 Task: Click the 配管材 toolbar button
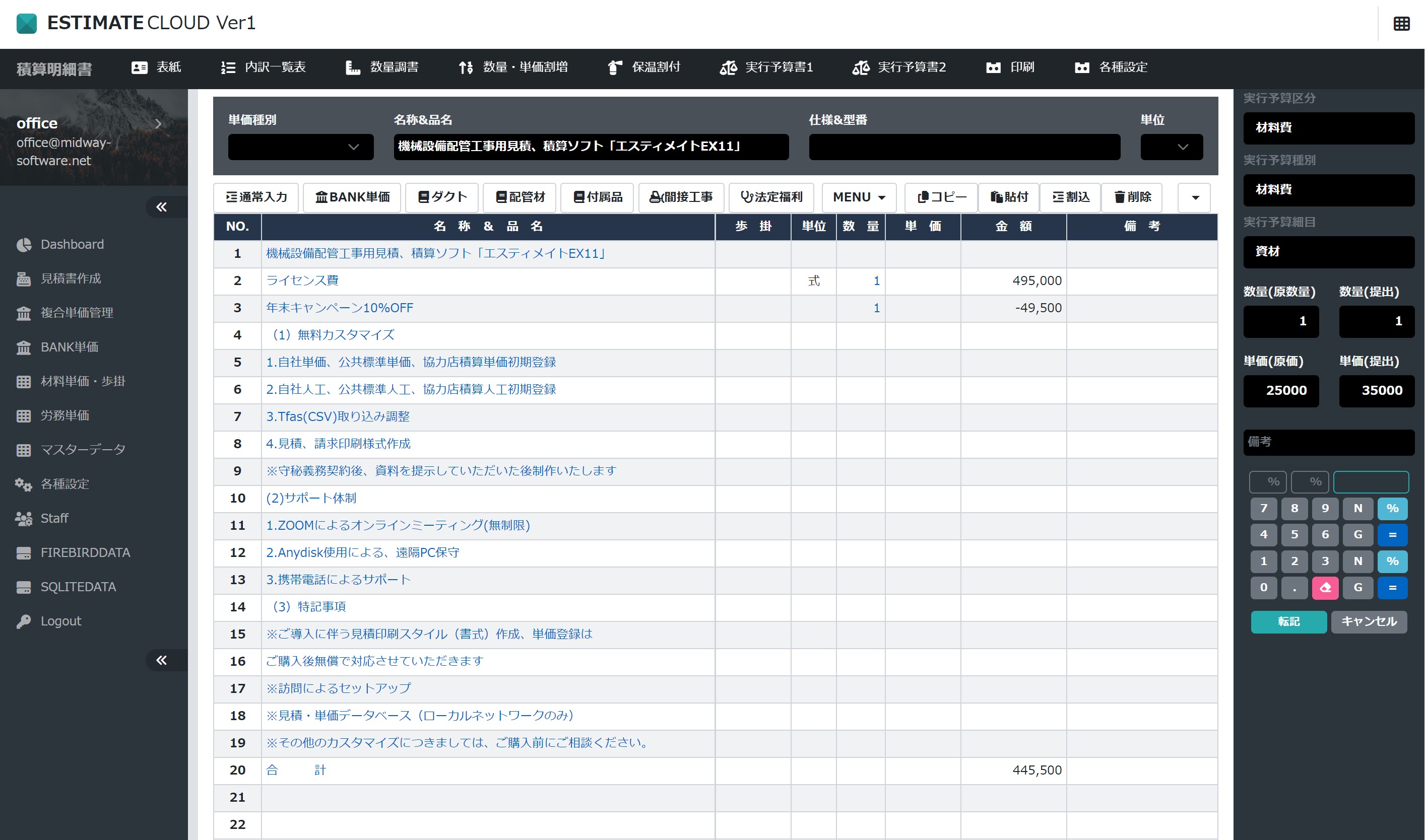coord(520,197)
